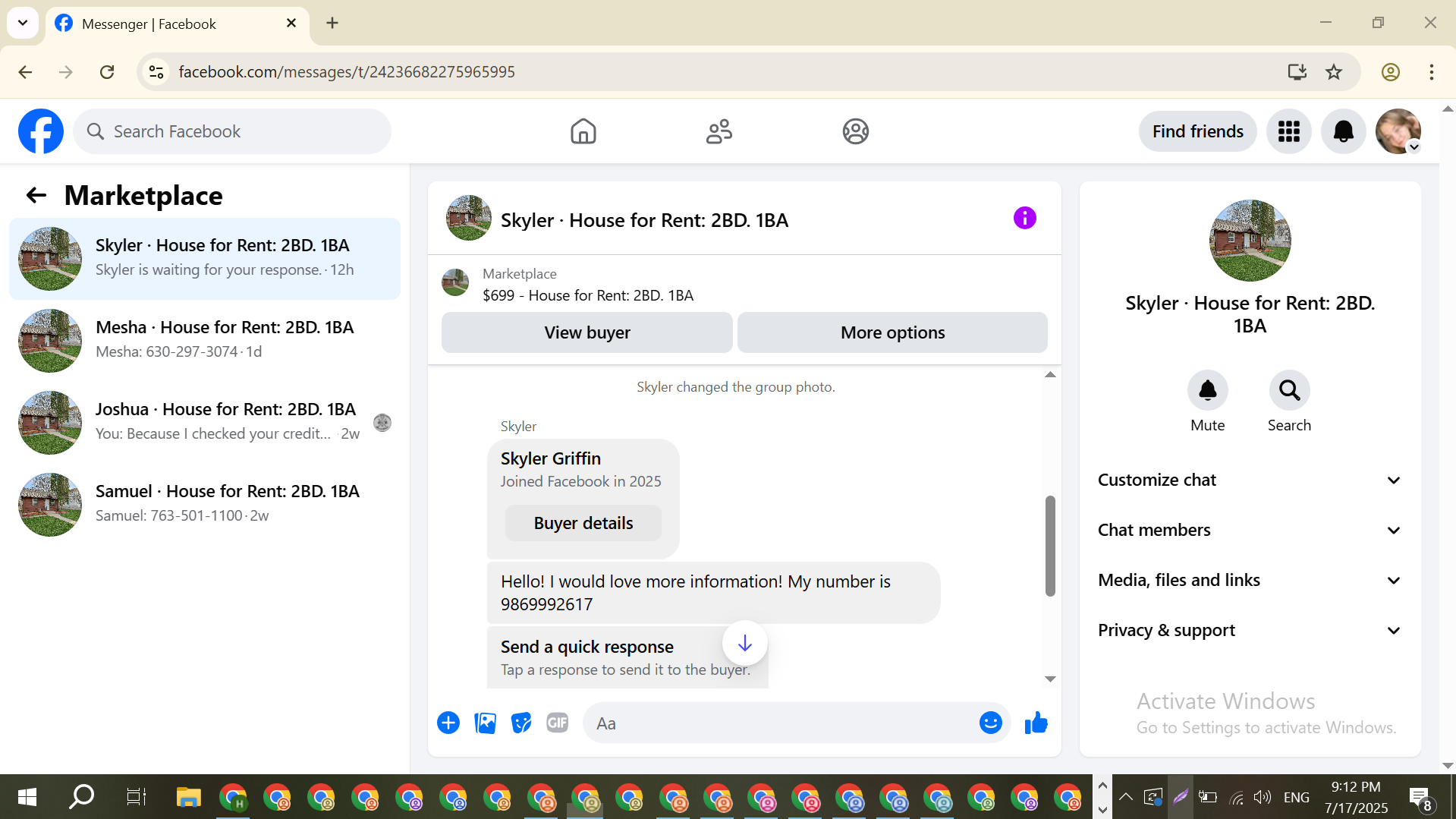The width and height of the screenshot is (1456, 819).
Task: Open the Joshua House for Rent conversation
Action: tap(205, 422)
